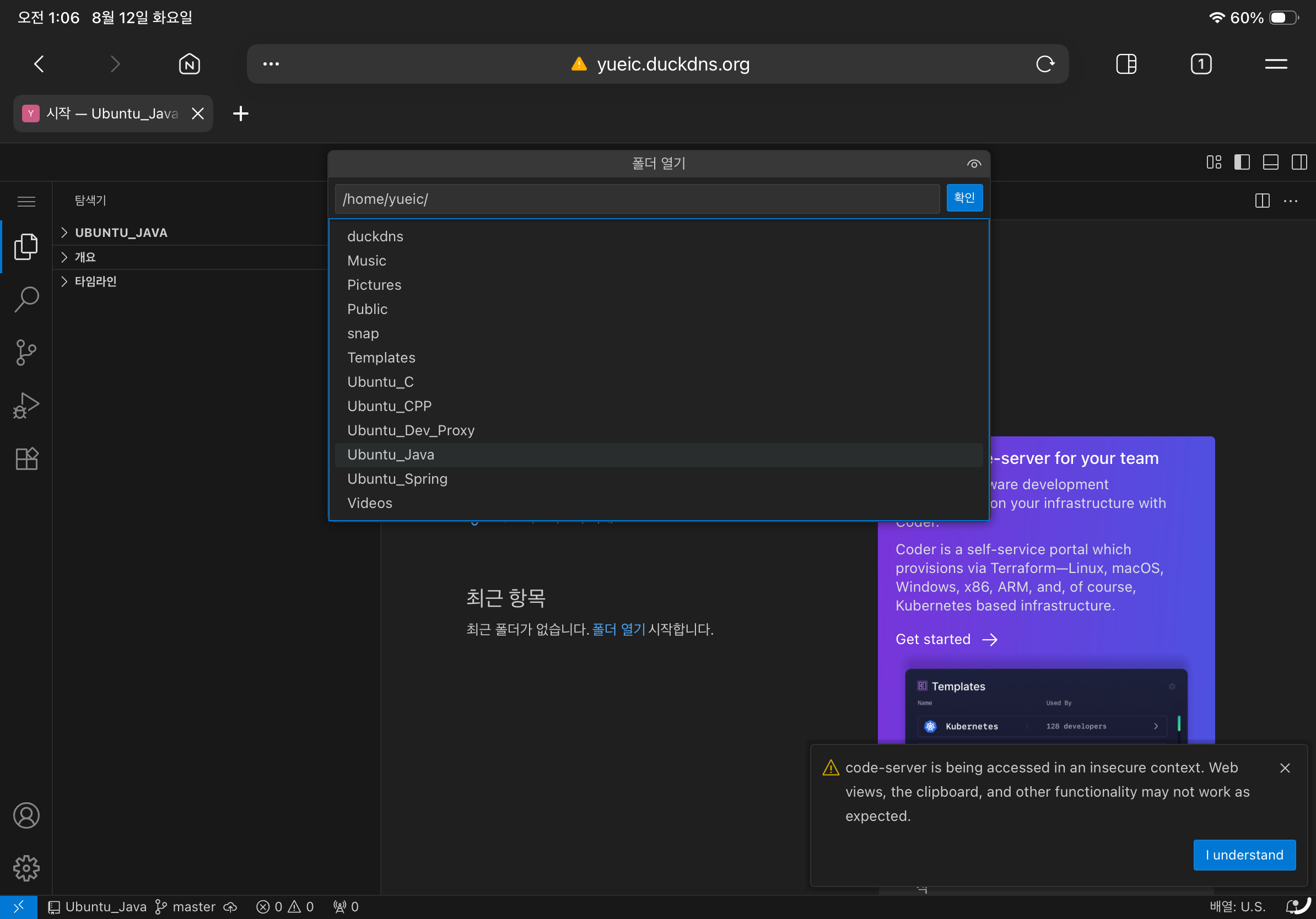This screenshot has height=919, width=1316.
Task: Toggle hidden files eye icon in dialog
Action: [974, 164]
